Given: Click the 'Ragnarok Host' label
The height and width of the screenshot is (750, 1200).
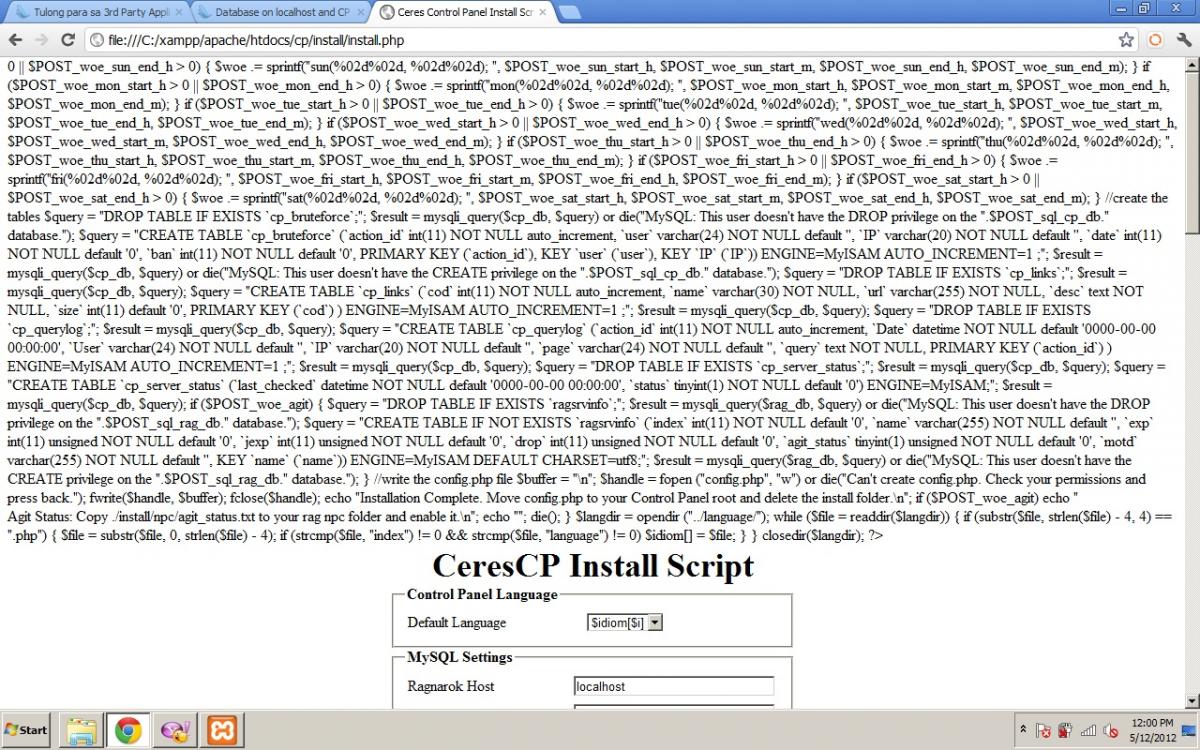Looking at the screenshot, I should 451,686.
